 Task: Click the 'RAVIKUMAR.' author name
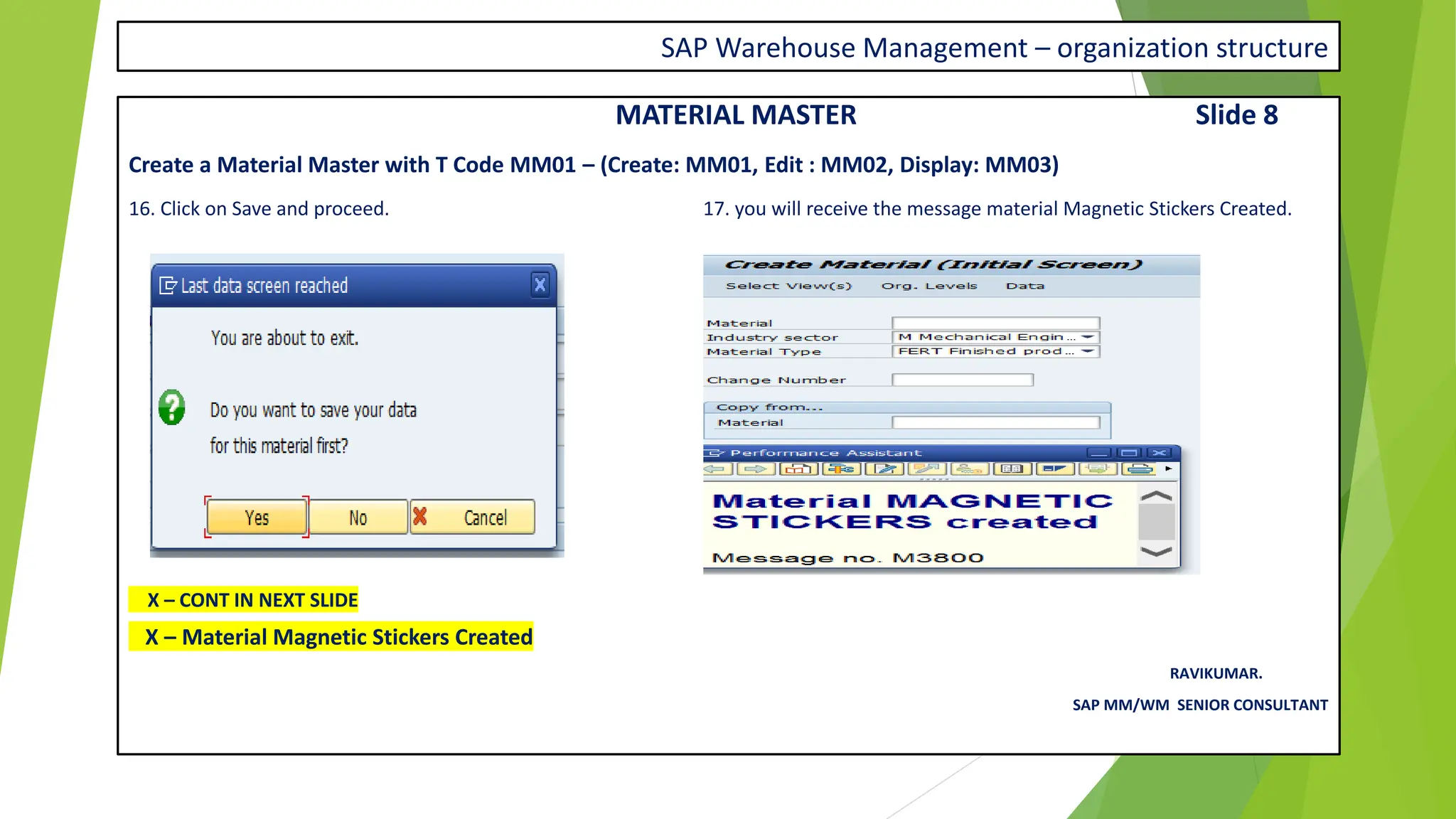tap(1216, 673)
